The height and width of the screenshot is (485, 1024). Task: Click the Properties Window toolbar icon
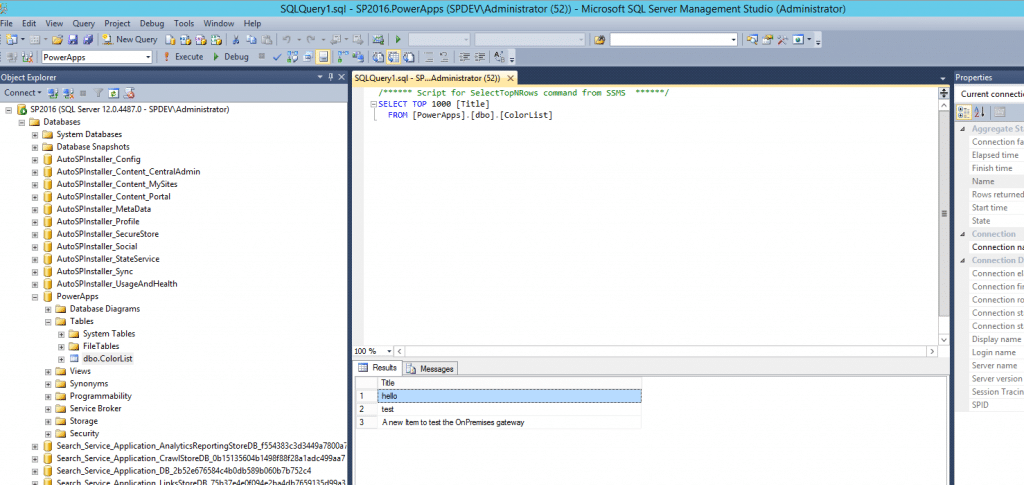[767, 39]
